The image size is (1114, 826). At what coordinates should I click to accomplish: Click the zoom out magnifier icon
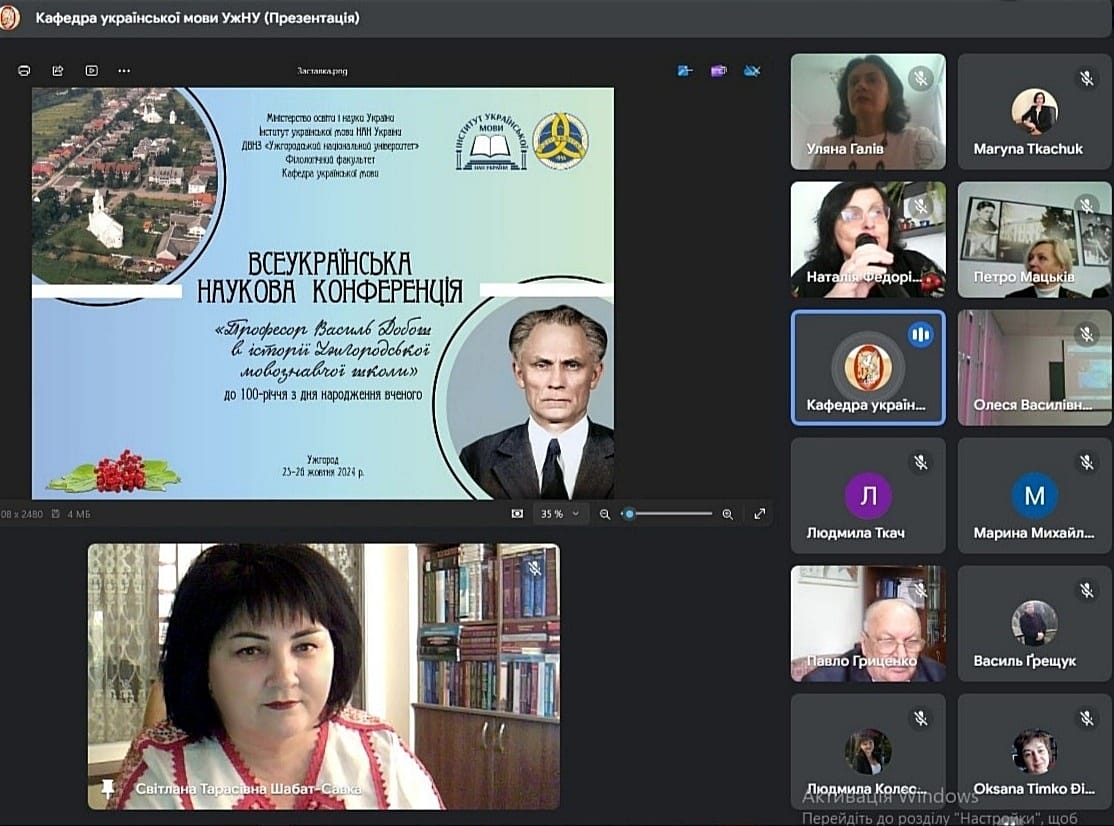605,514
